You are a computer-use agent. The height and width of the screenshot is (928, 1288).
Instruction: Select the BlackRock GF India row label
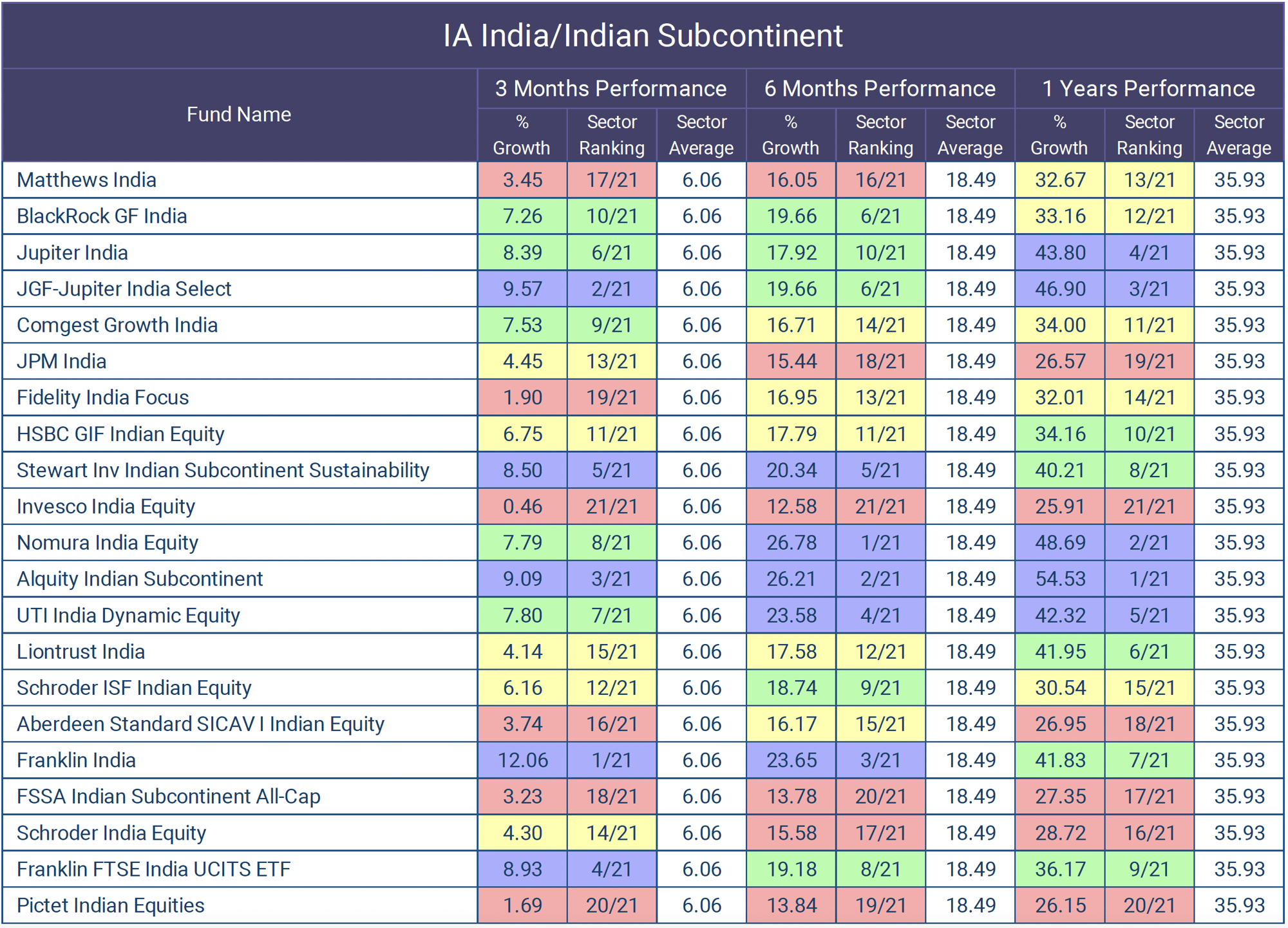pyautogui.click(x=102, y=216)
